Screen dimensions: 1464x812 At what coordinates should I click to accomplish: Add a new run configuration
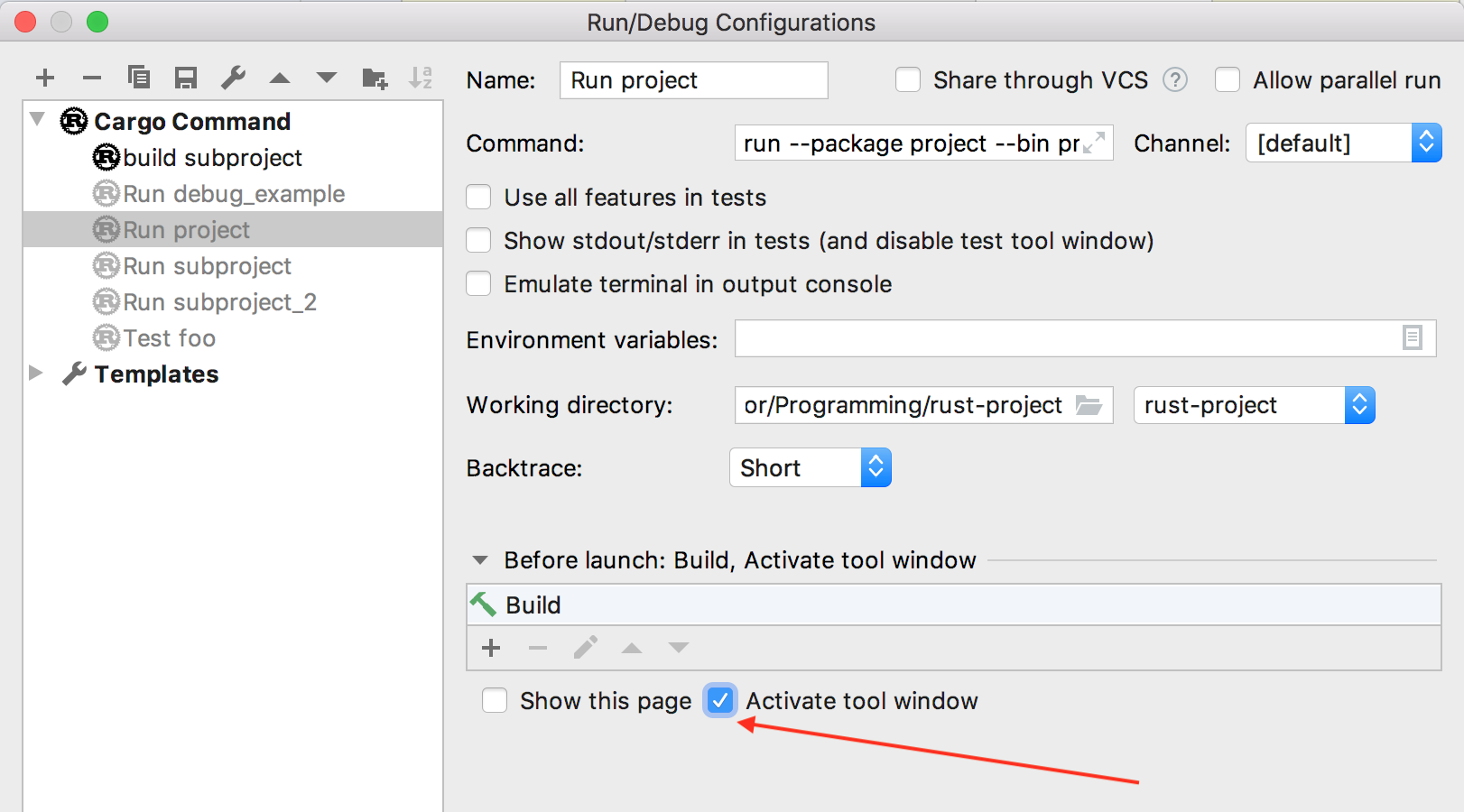pyautogui.click(x=45, y=78)
